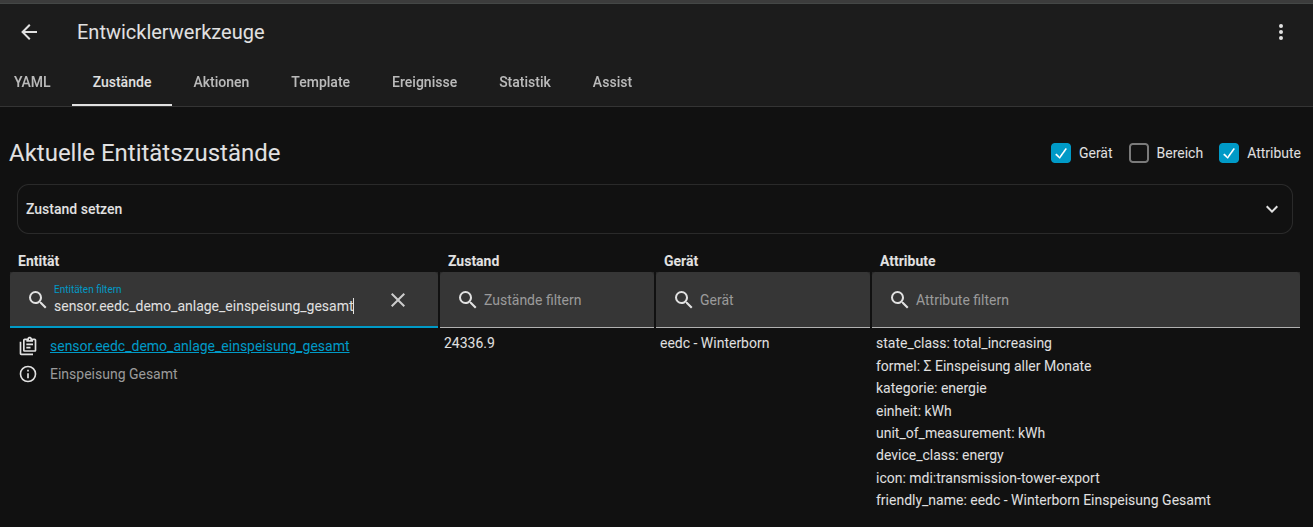Click the Zustand column header

[473, 261]
